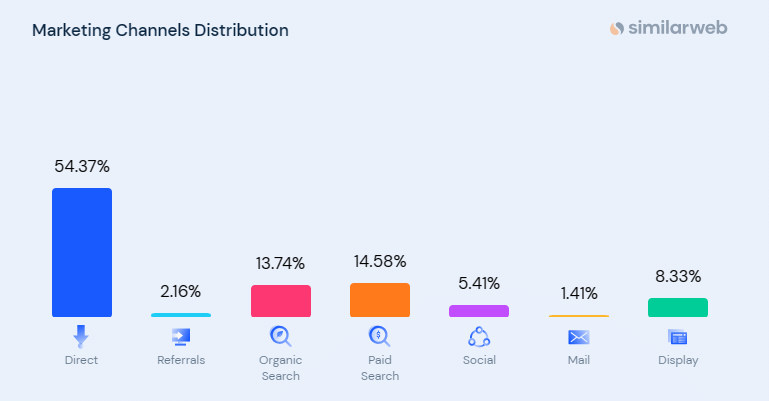769x401 pixels.
Task: Click the 14.58% Paid Search value
Action: [380, 261]
